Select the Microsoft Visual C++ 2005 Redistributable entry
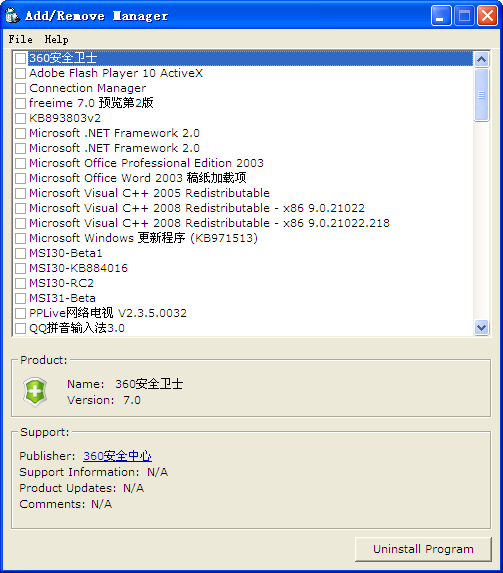The height and width of the screenshot is (573, 503). 149,193
